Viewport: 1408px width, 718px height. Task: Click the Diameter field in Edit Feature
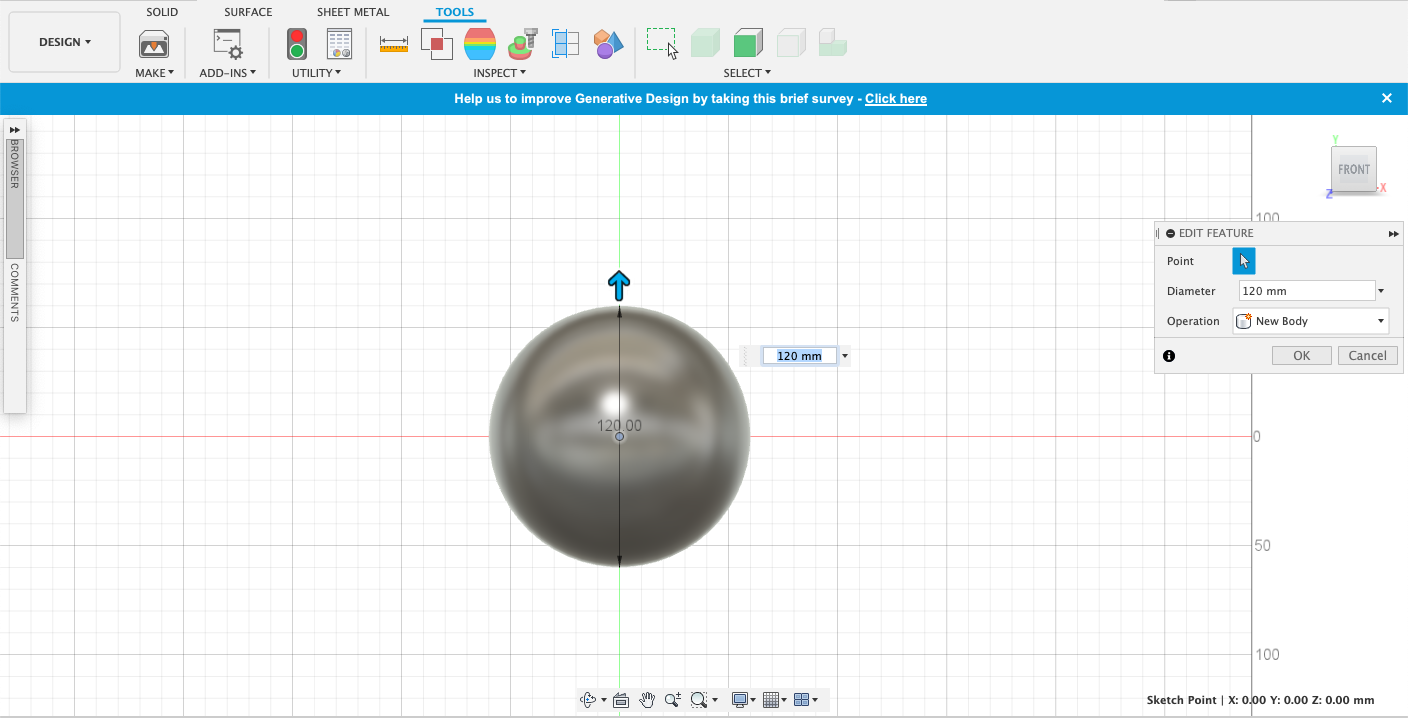[x=1306, y=291]
